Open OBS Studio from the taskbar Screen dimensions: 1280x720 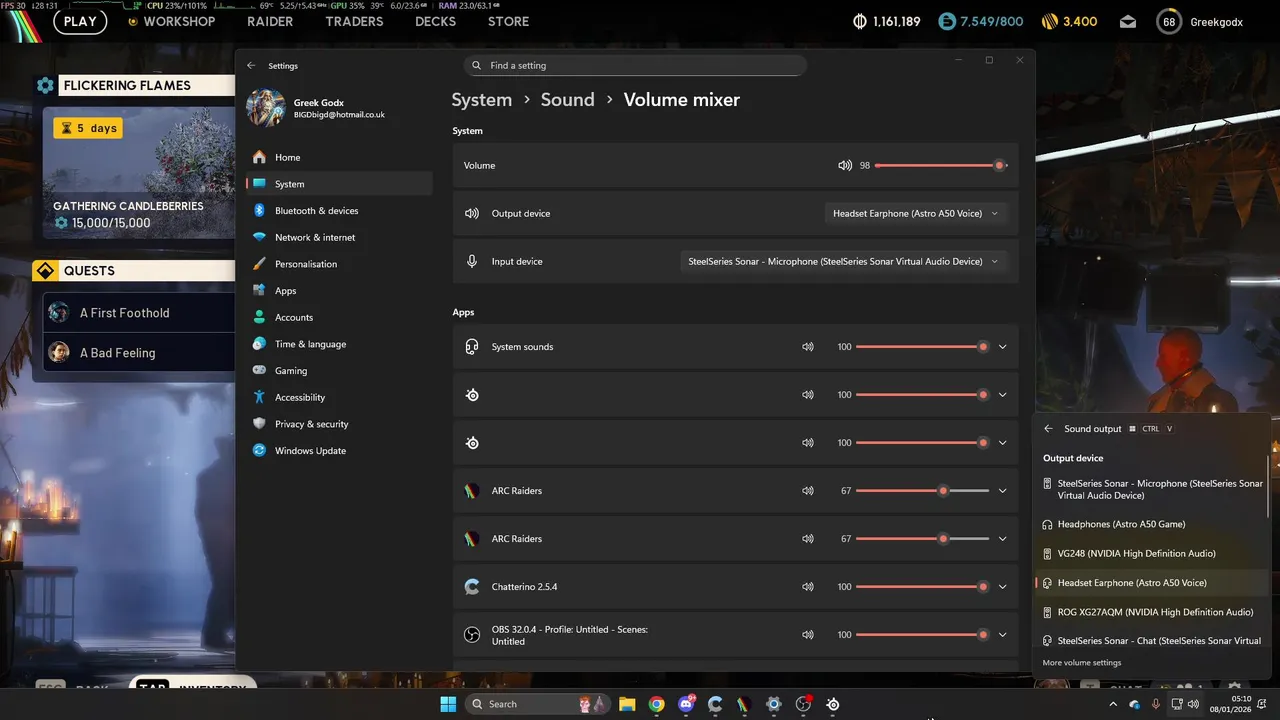pos(803,704)
